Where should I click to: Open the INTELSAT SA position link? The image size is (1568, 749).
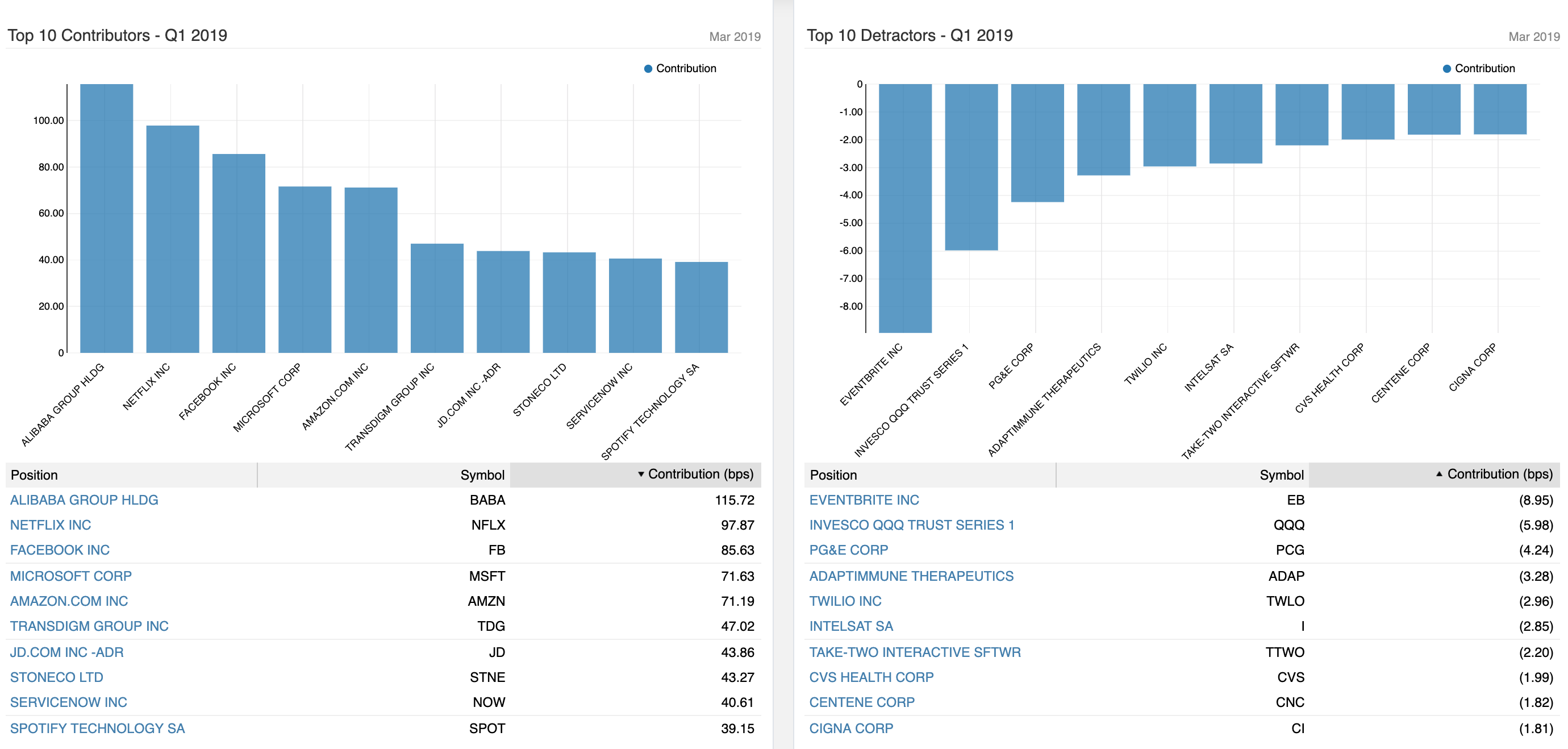[851, 626]
